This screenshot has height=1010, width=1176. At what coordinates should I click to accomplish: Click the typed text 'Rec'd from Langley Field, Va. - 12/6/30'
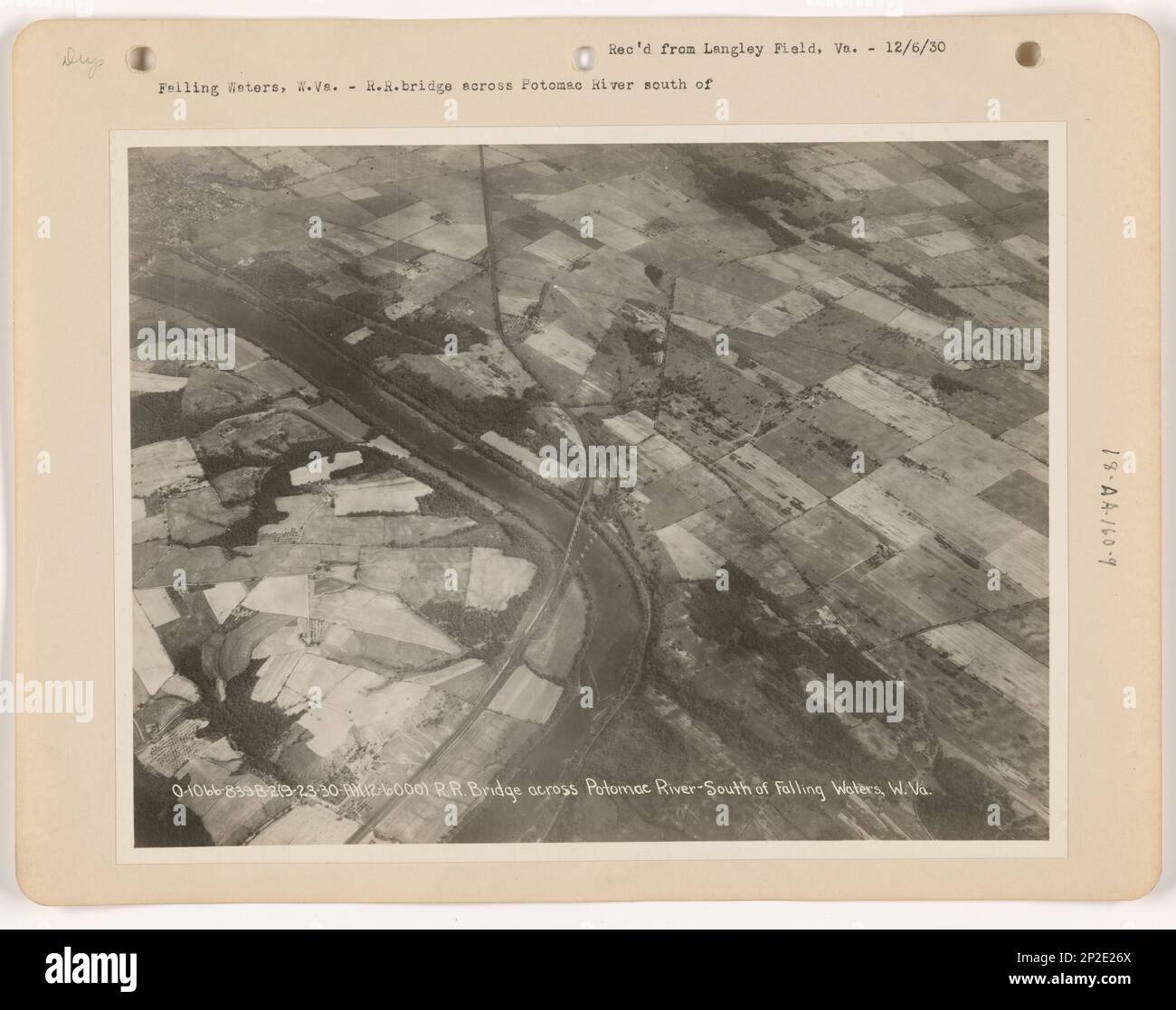778,48
